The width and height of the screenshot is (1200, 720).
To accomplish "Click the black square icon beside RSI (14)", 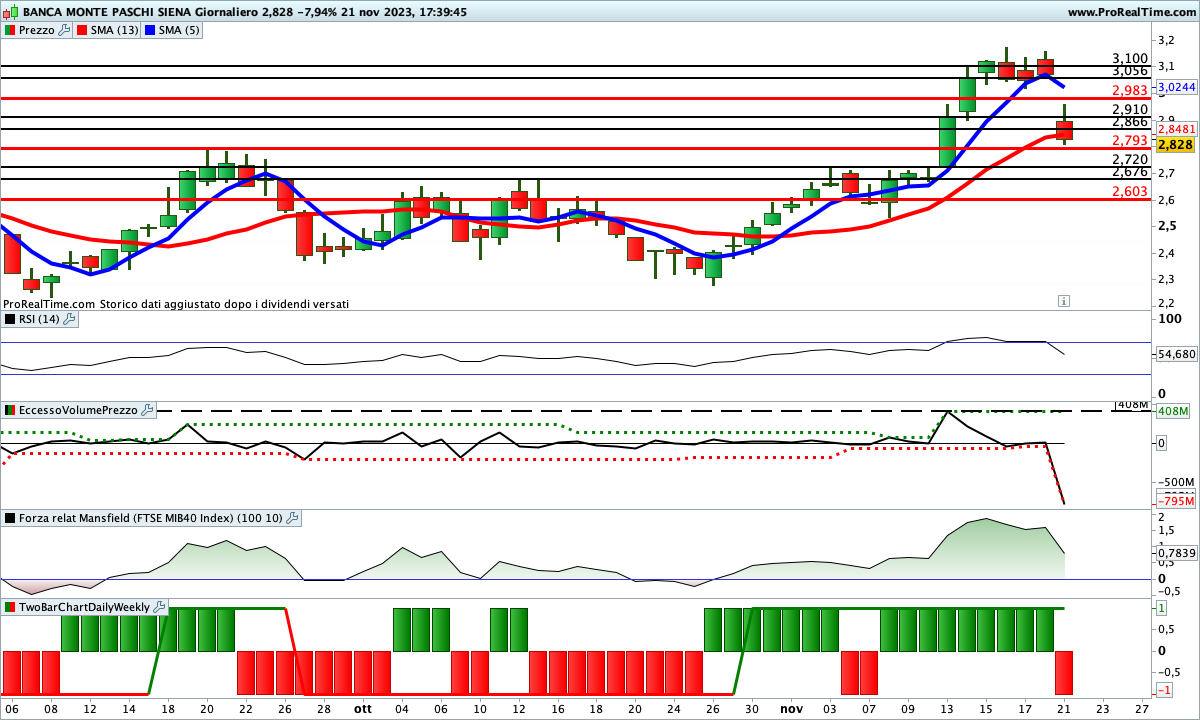I will pos(9,319).
